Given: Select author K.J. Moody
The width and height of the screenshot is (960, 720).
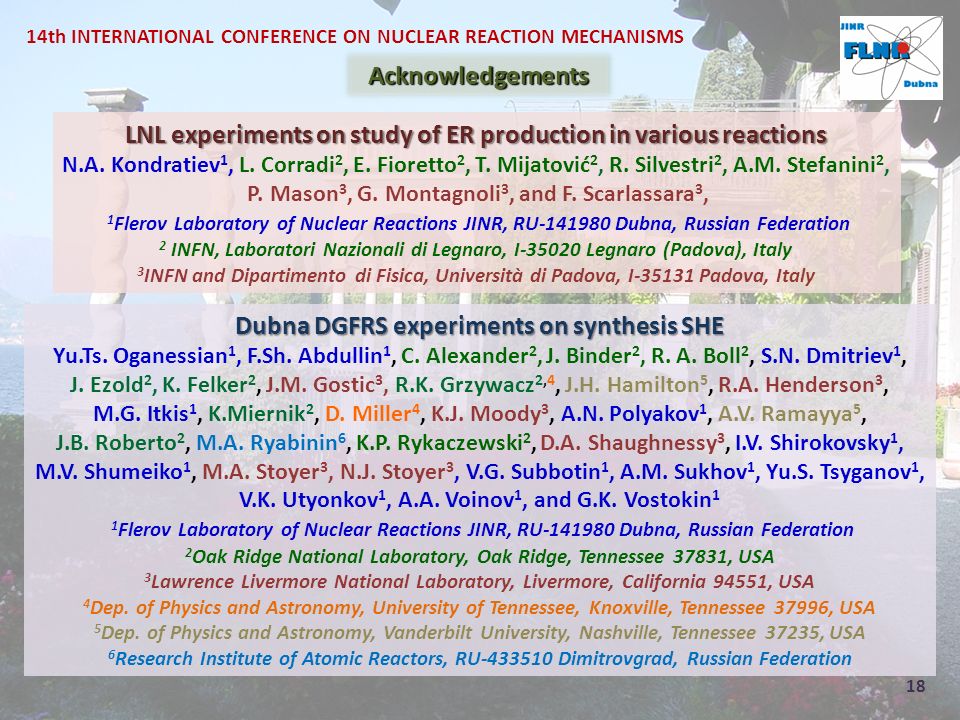Looking at the screenshot, I should point(490,414).
